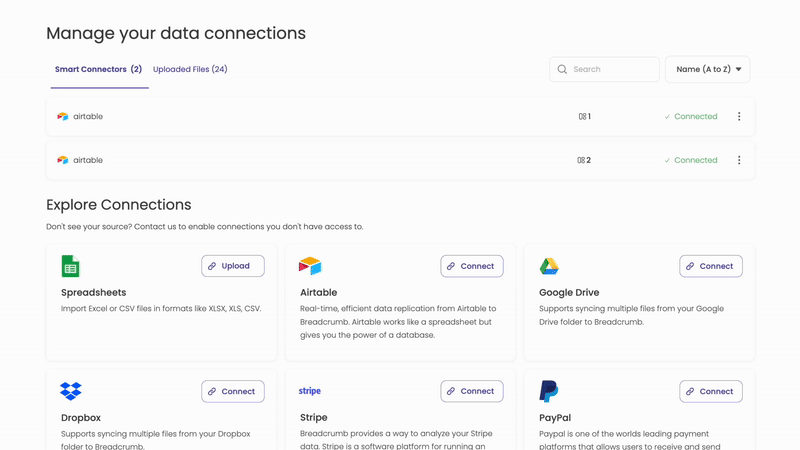This screenshot has height=450, width=800.
Task: Click the second airtable row logo
Action: pyautogui.click(x=63, y=160)
